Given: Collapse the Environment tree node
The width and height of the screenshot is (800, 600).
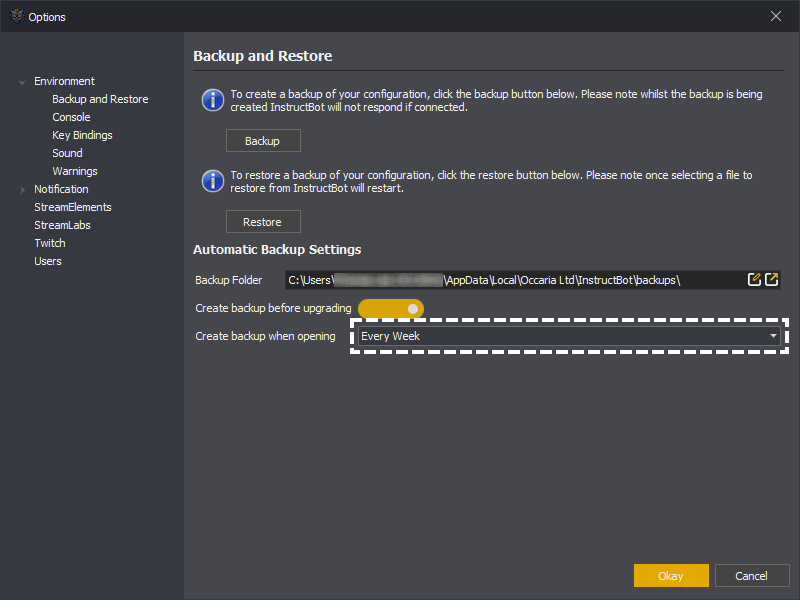Looking at the screenshot, I should coord(22,82).
